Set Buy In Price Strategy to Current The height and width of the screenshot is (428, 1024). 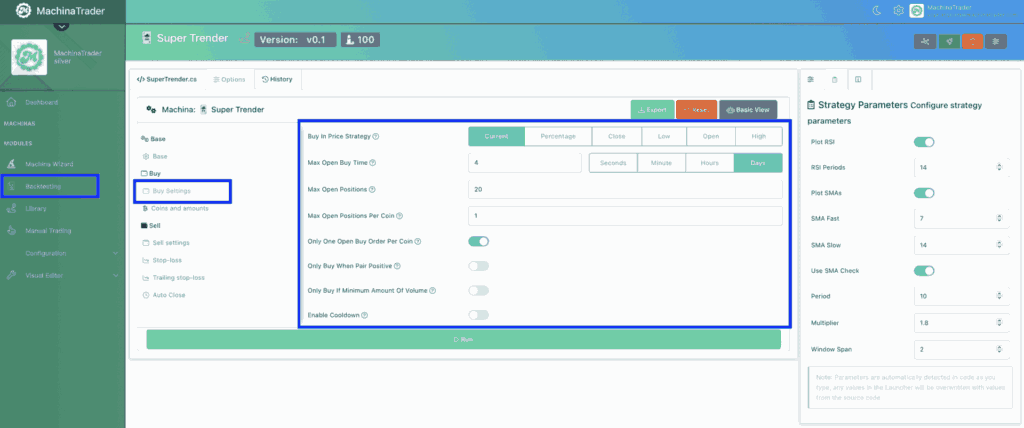tap(496, 136)
